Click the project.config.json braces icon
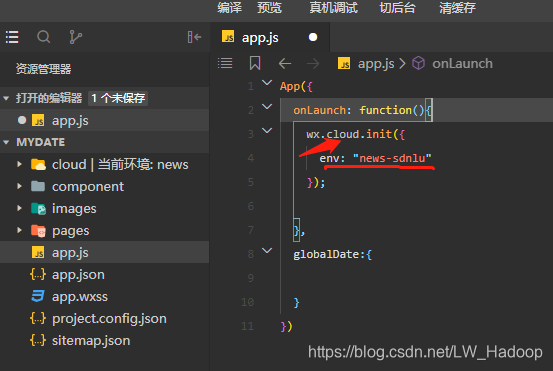The image size is (553, 371). [38, 318]
